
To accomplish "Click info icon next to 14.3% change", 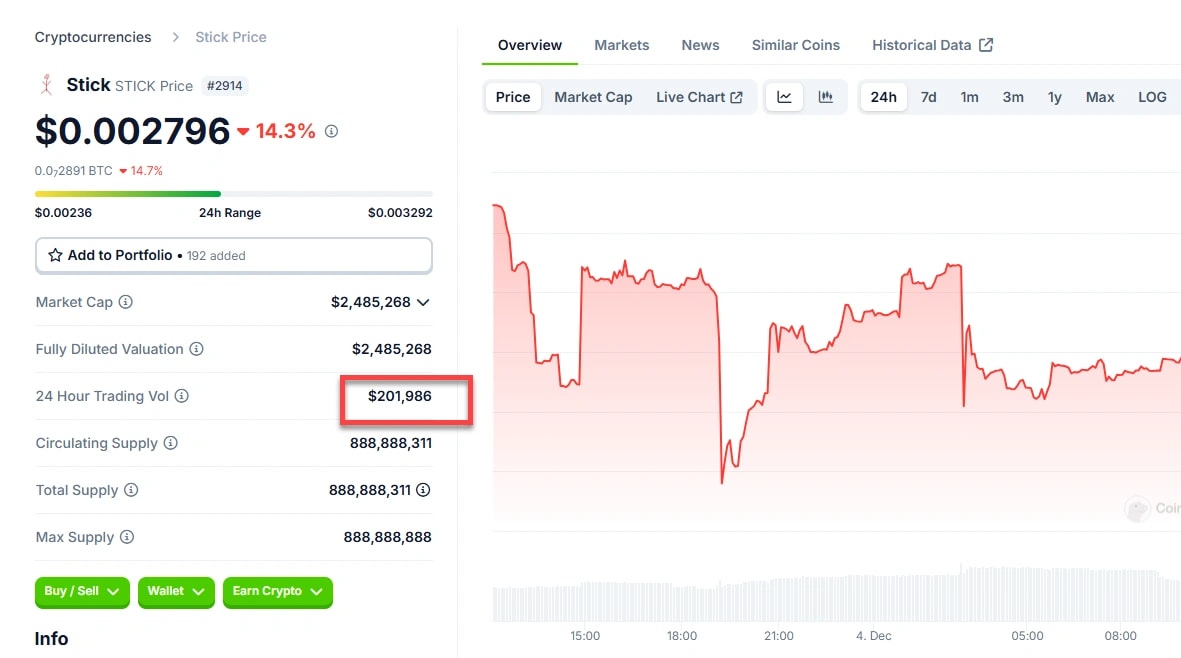I will tap(332, 131).
